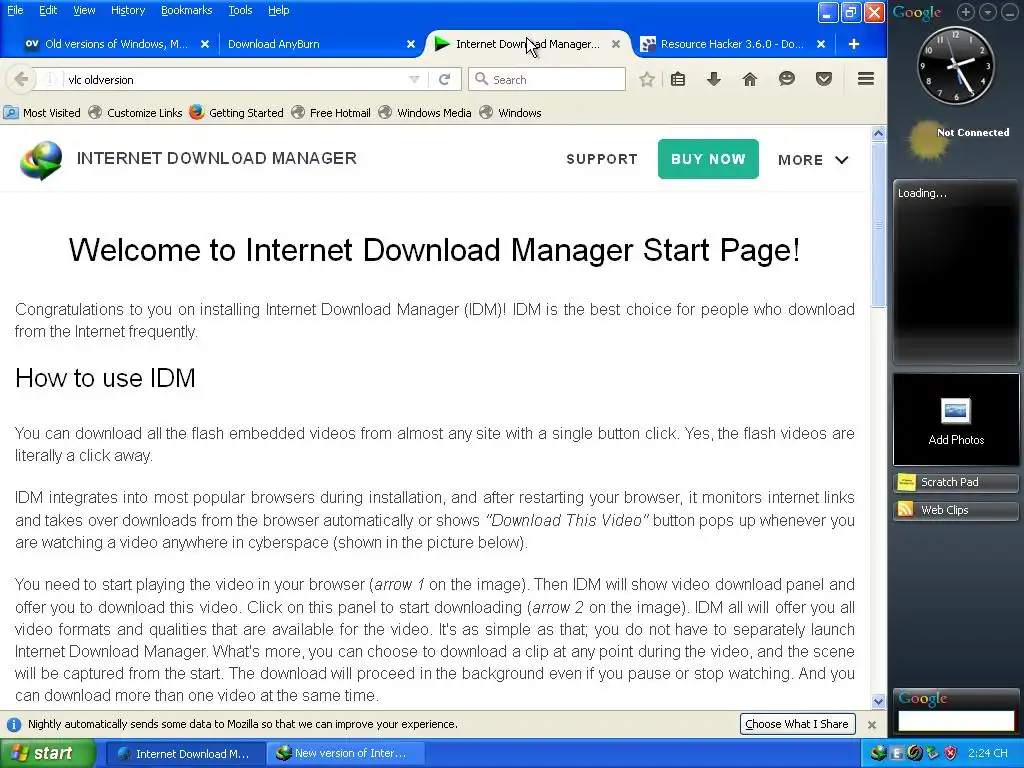Image resolution: width=1024 pixels, height=768 pixels.
Task: Switch to the Download AnyBurn tab
Action: pyautogui.click(x=274, y=44)
